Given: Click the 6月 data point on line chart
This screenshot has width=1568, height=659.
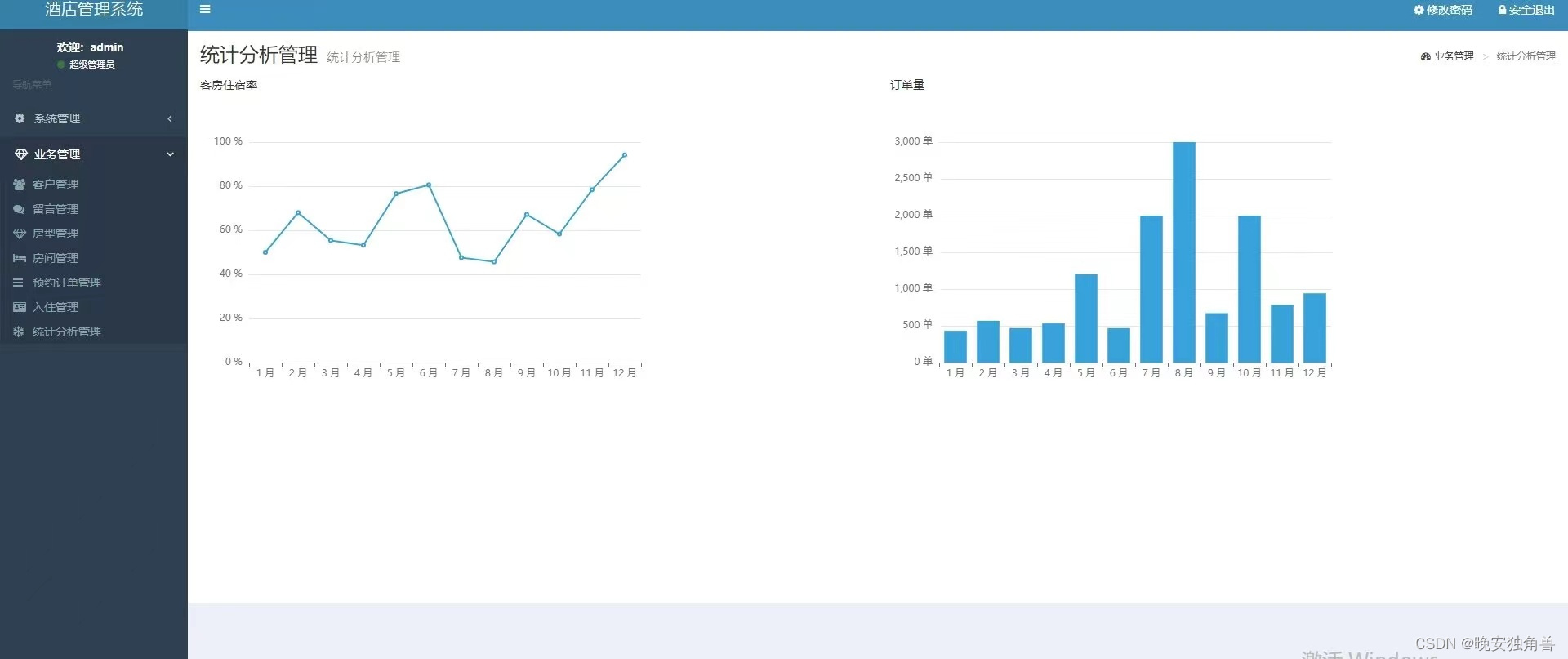Looking at the screenshot, I should (x=429, y=185).
